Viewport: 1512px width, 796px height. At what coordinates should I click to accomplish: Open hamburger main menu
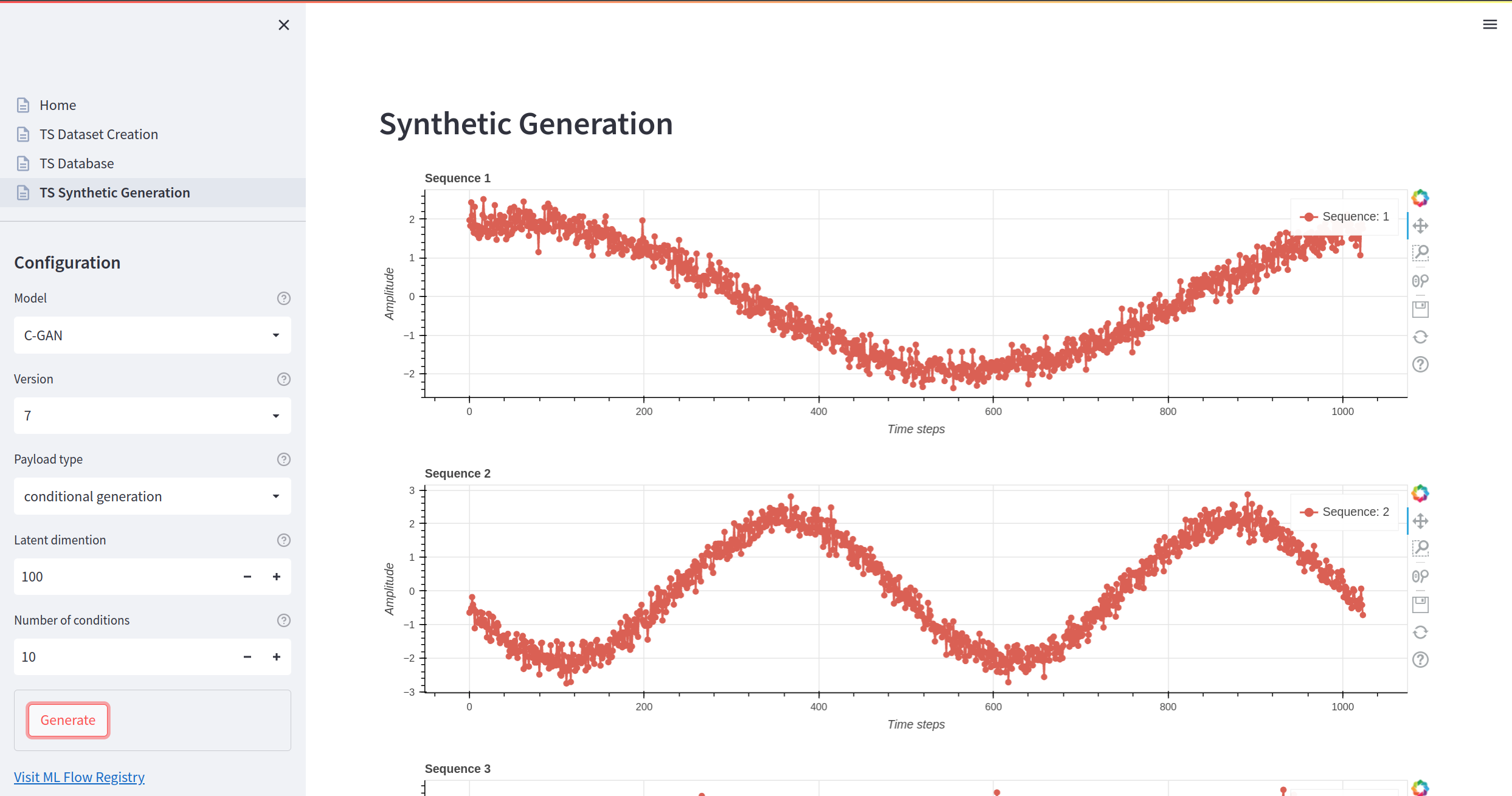coord(1490,24)
